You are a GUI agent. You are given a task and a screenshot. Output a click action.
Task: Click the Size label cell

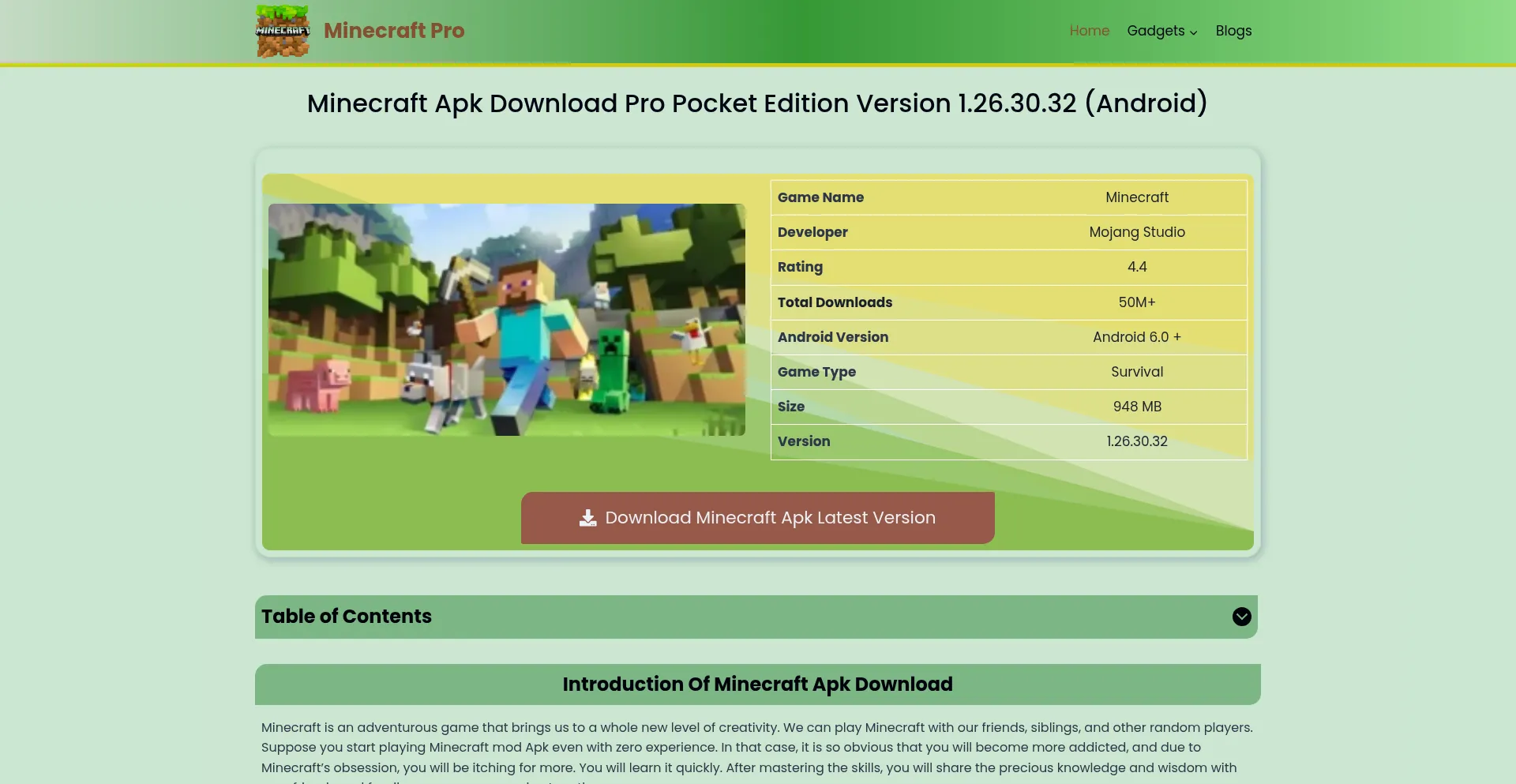[x=899, y=407]
